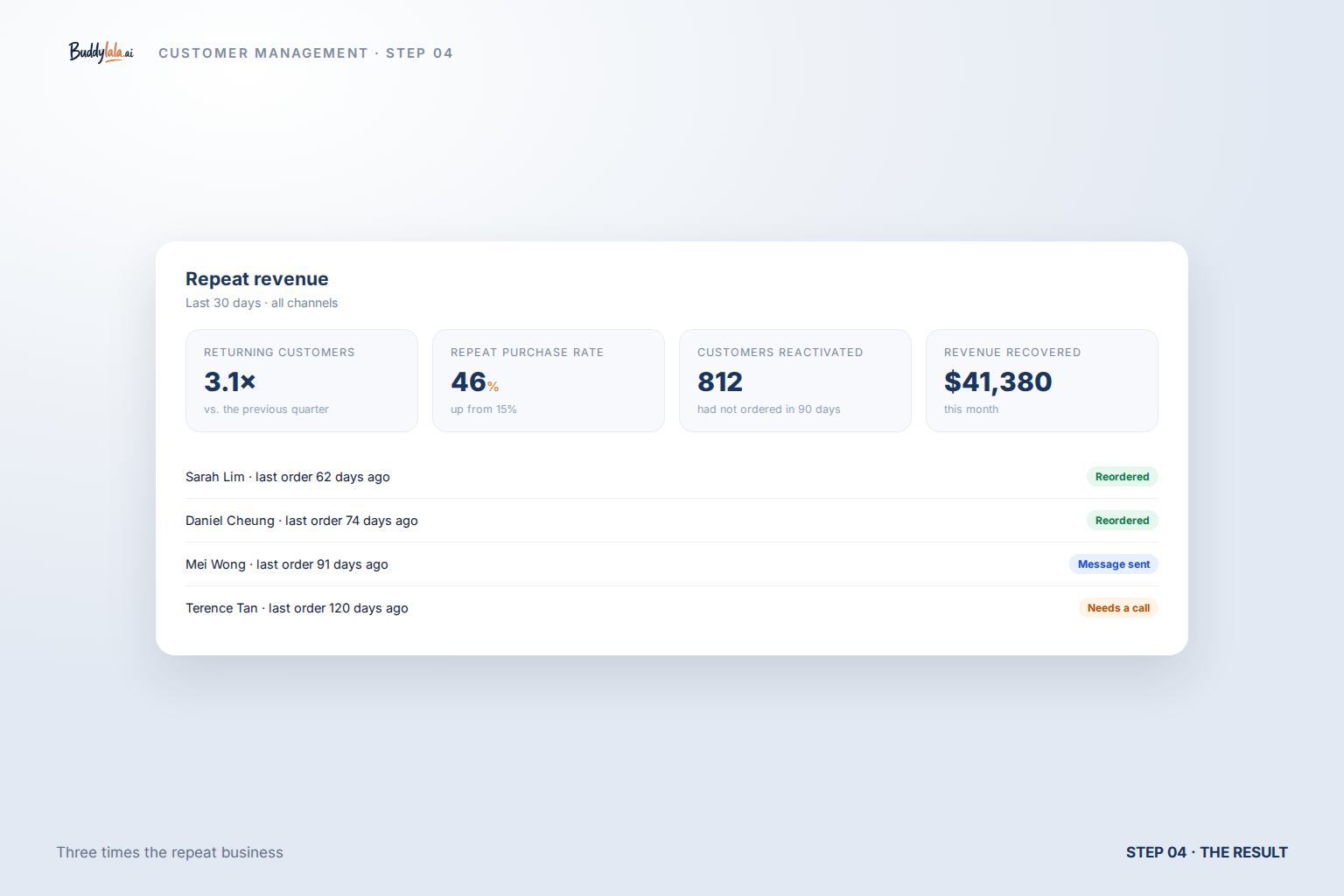Select the Mei Wong row

pos(672,564)
